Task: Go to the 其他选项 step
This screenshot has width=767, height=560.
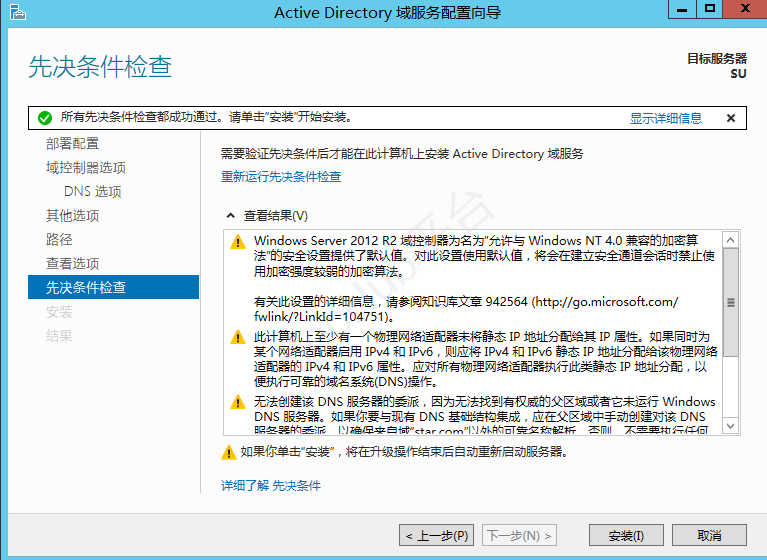Action: 72,215
